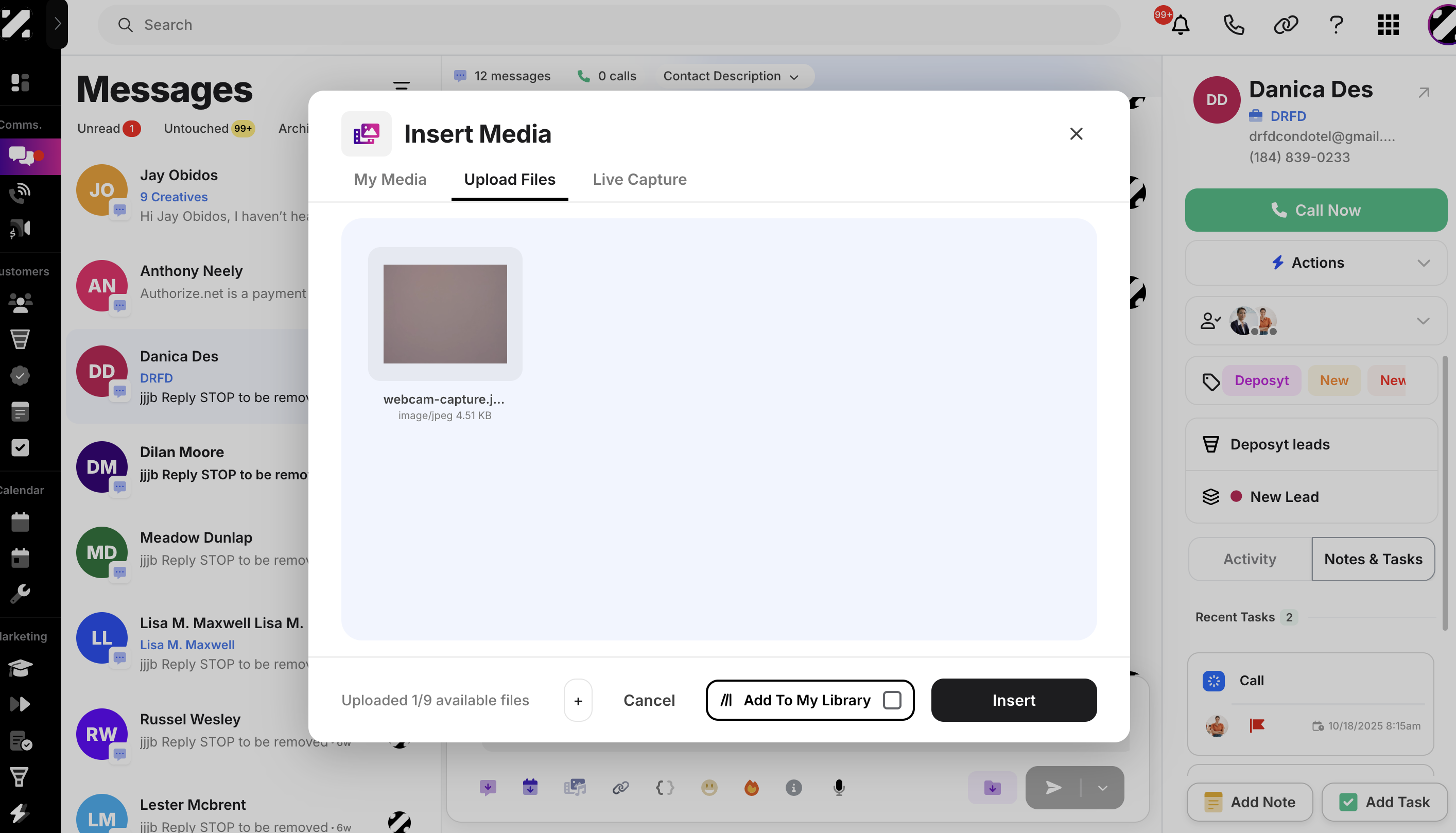Click the curly braces variables icon
Image resolution: width=1456 pixels, height=833 pixels.
tap(664, 788)
